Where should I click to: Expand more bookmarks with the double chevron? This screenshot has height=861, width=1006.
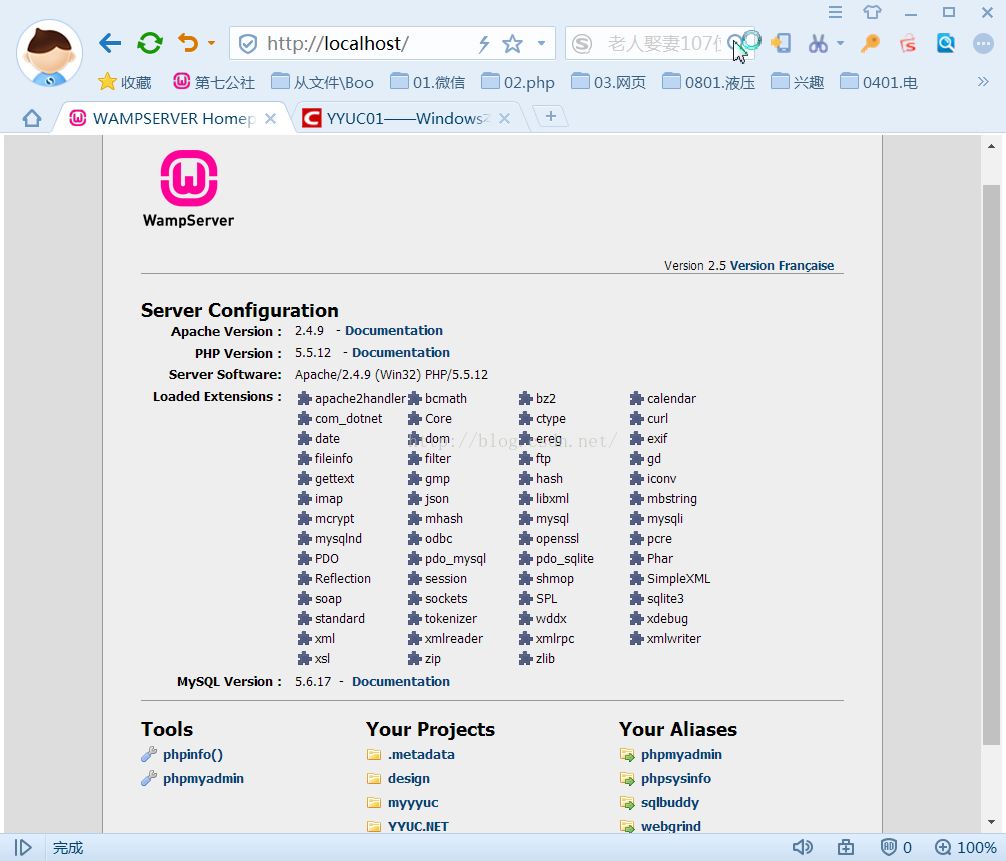click(x=983, y=81)
